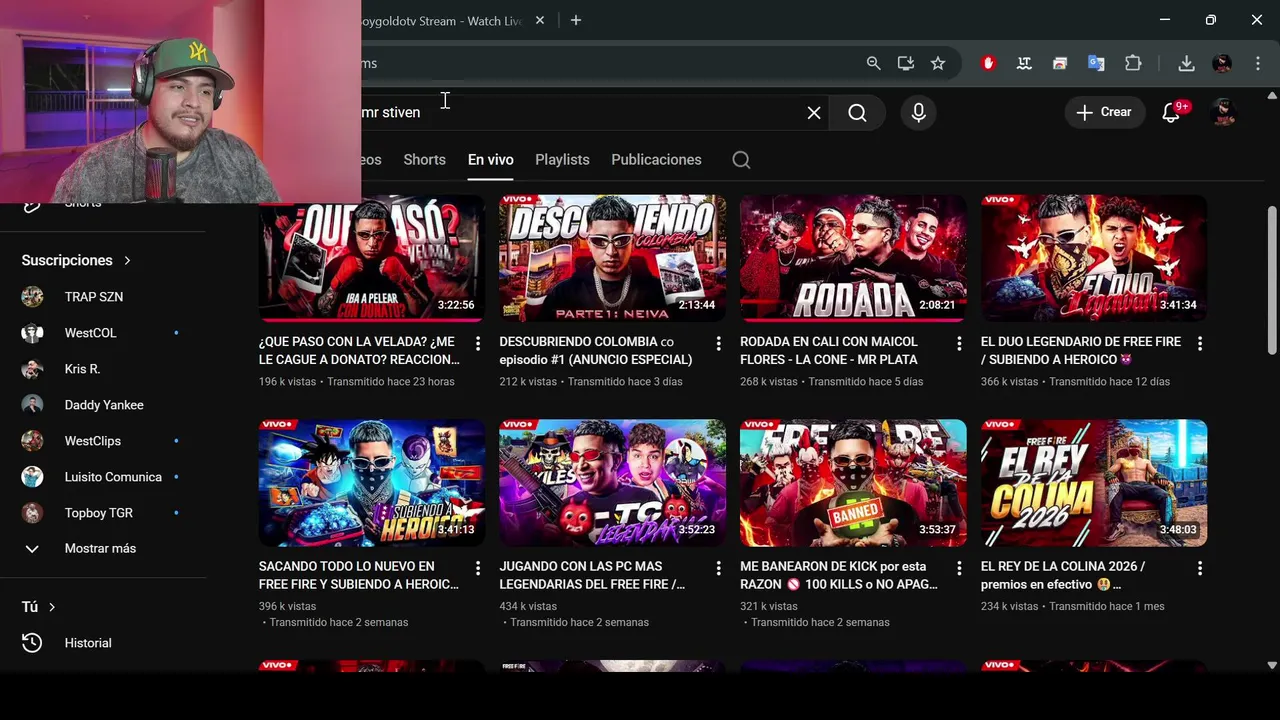The height and width of the screenshot is (720, 1280).
Task: Open options for QUE PASO CON LA VELADA video
Action: tap(477, 343)
